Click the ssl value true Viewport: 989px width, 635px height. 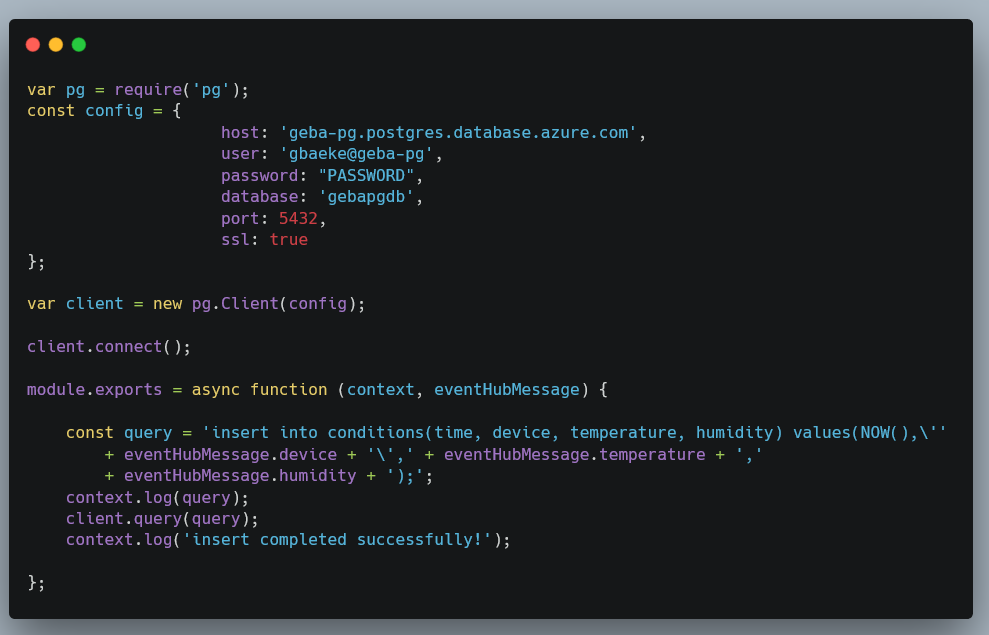click(289, 240)
